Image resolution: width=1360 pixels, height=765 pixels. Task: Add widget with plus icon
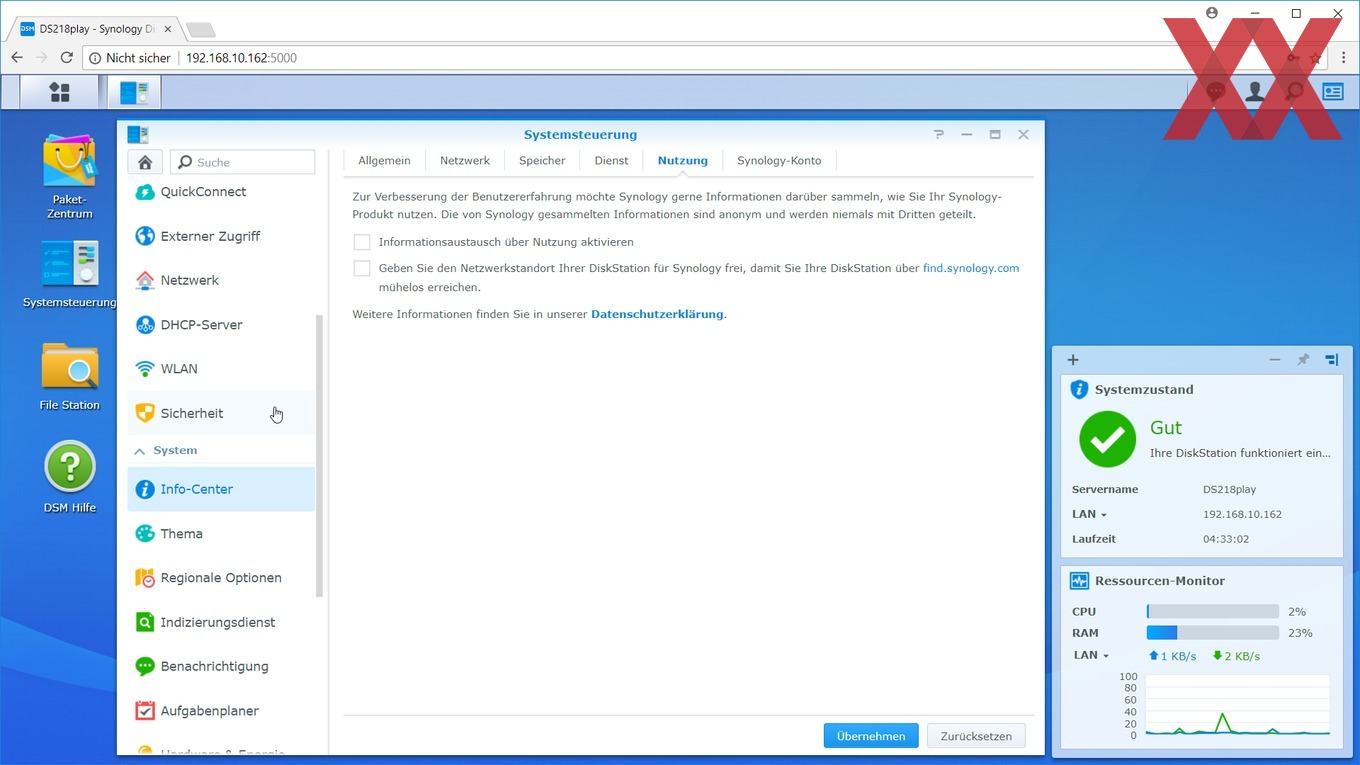[1073, 360]
